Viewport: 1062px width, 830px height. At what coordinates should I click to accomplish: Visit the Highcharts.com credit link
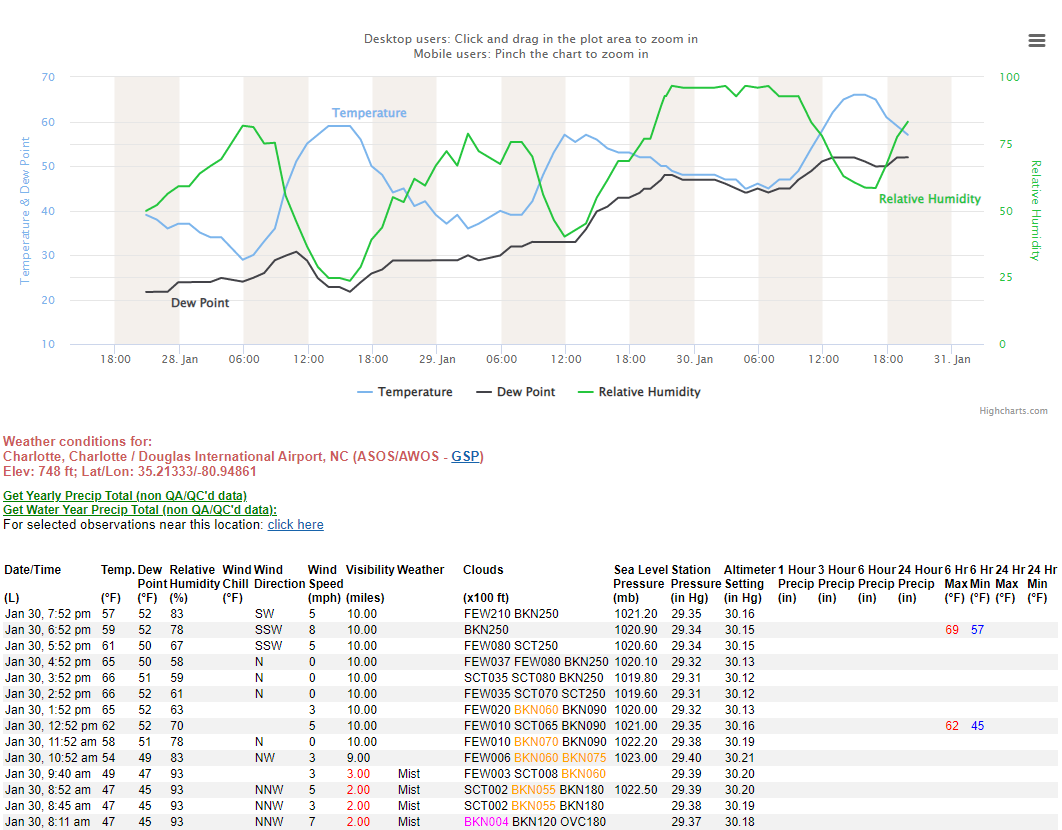pos(1015,410)
